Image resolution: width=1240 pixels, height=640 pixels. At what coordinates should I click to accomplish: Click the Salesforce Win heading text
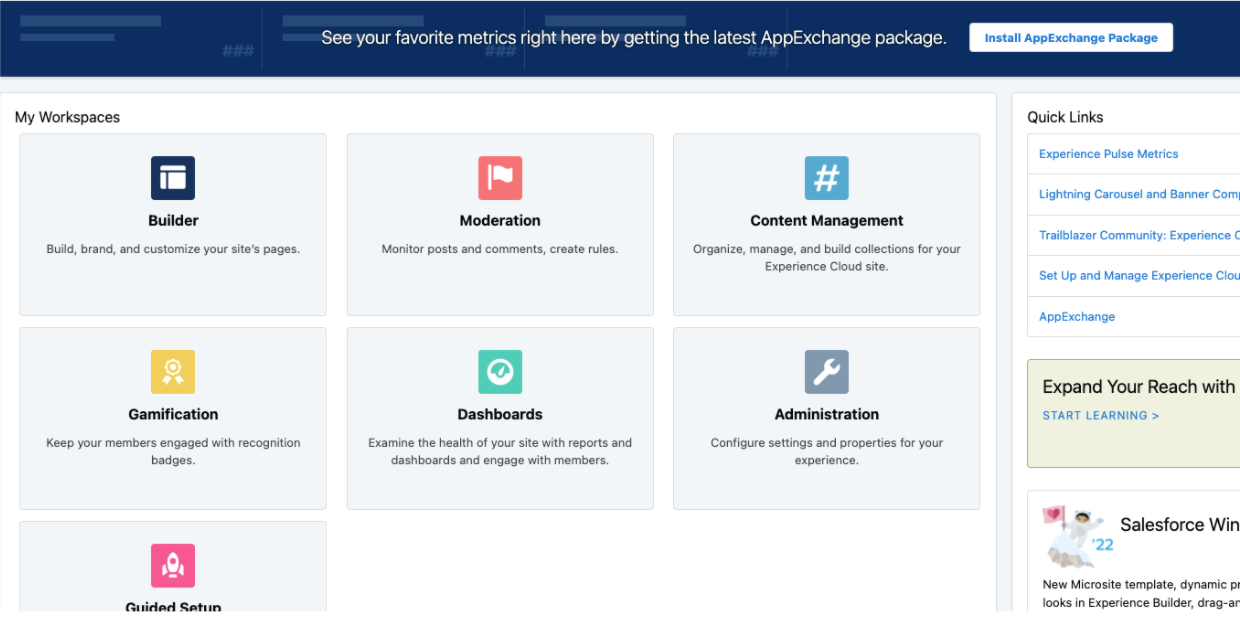tap(1180, 525)
